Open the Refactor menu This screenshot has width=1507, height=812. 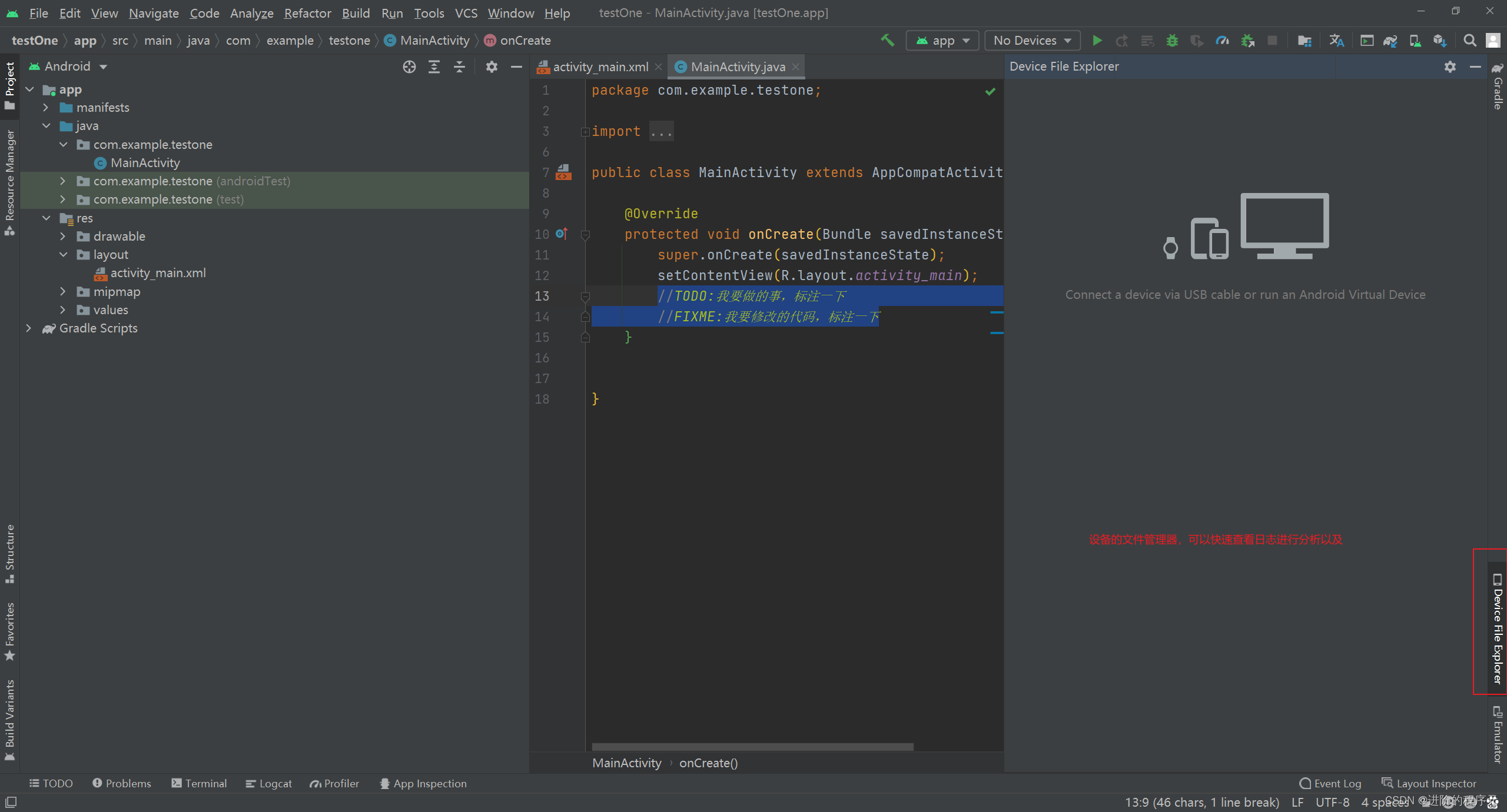[x=307, y=13]
